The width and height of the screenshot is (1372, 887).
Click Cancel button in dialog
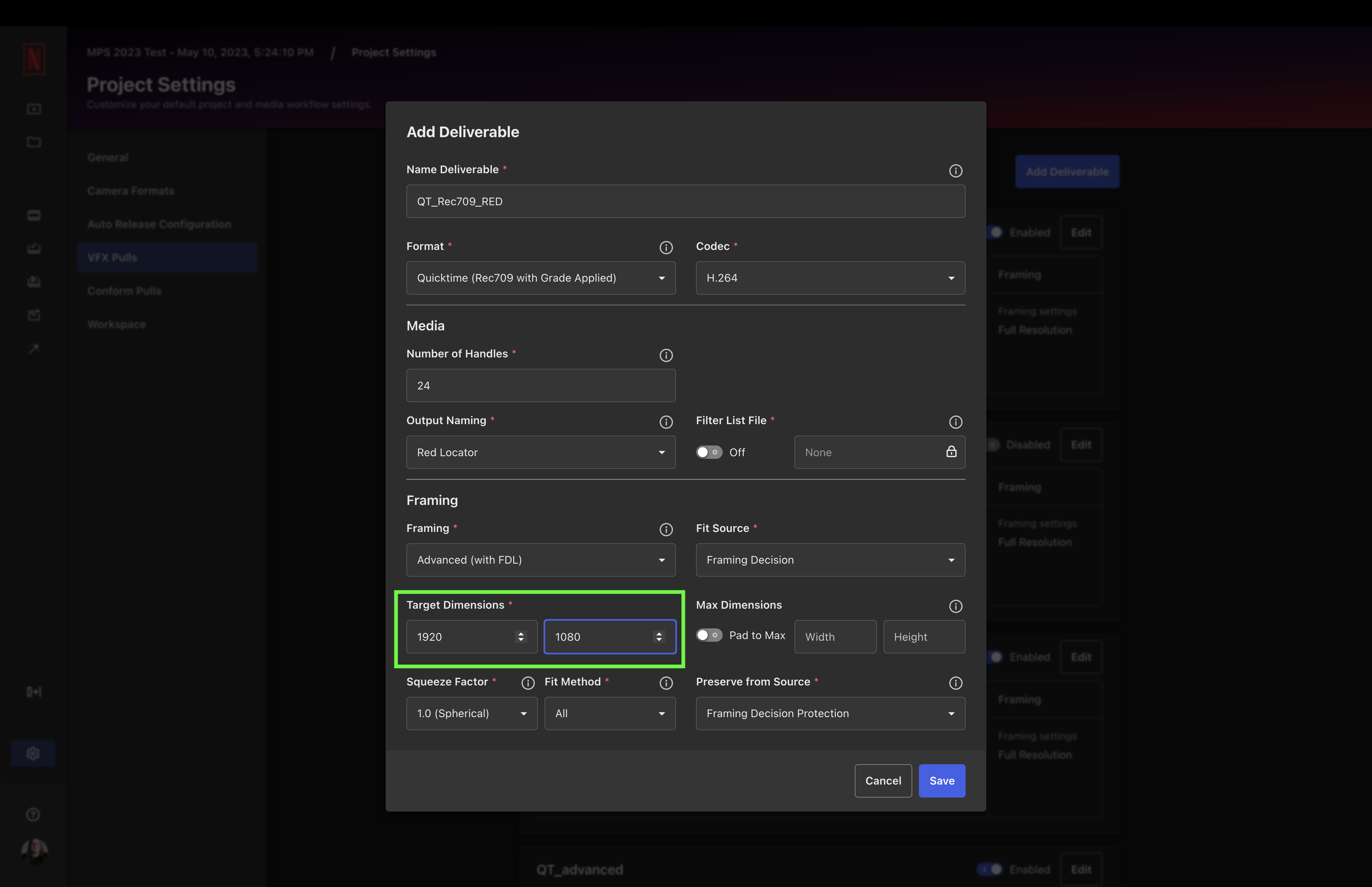[883, 781]
